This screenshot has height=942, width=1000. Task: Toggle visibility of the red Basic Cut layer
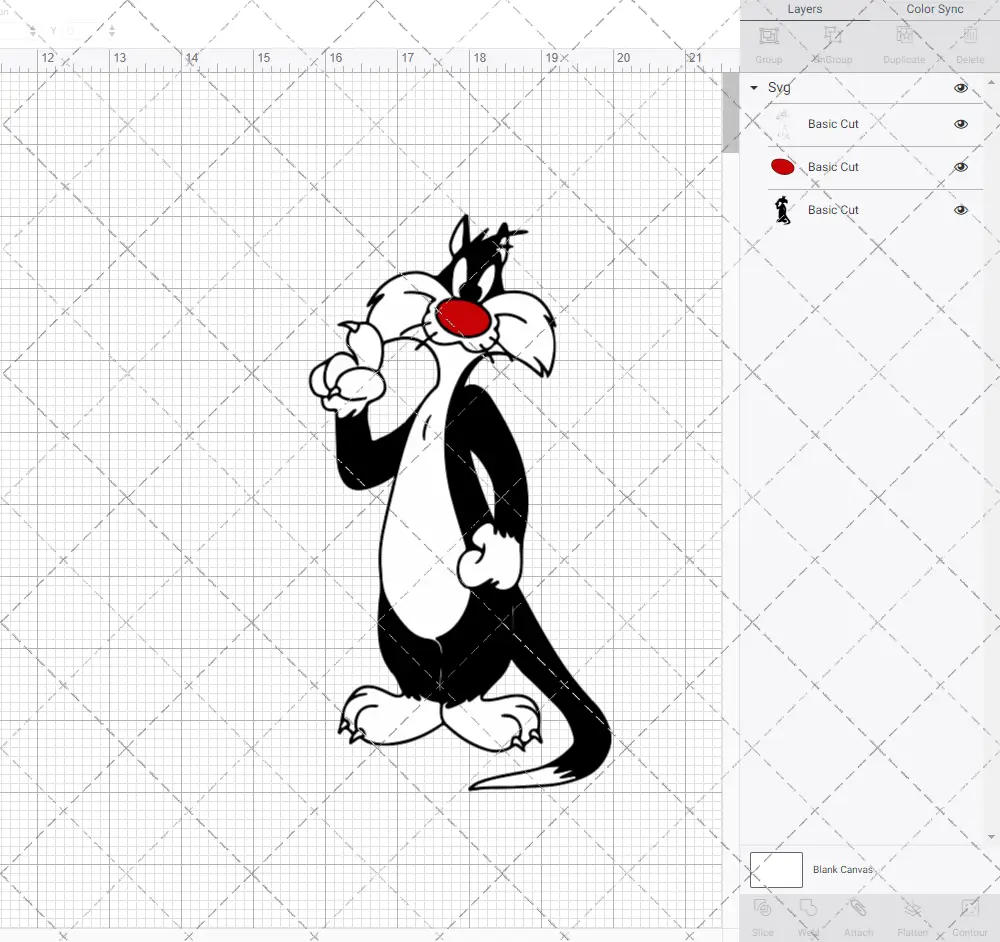960,167
